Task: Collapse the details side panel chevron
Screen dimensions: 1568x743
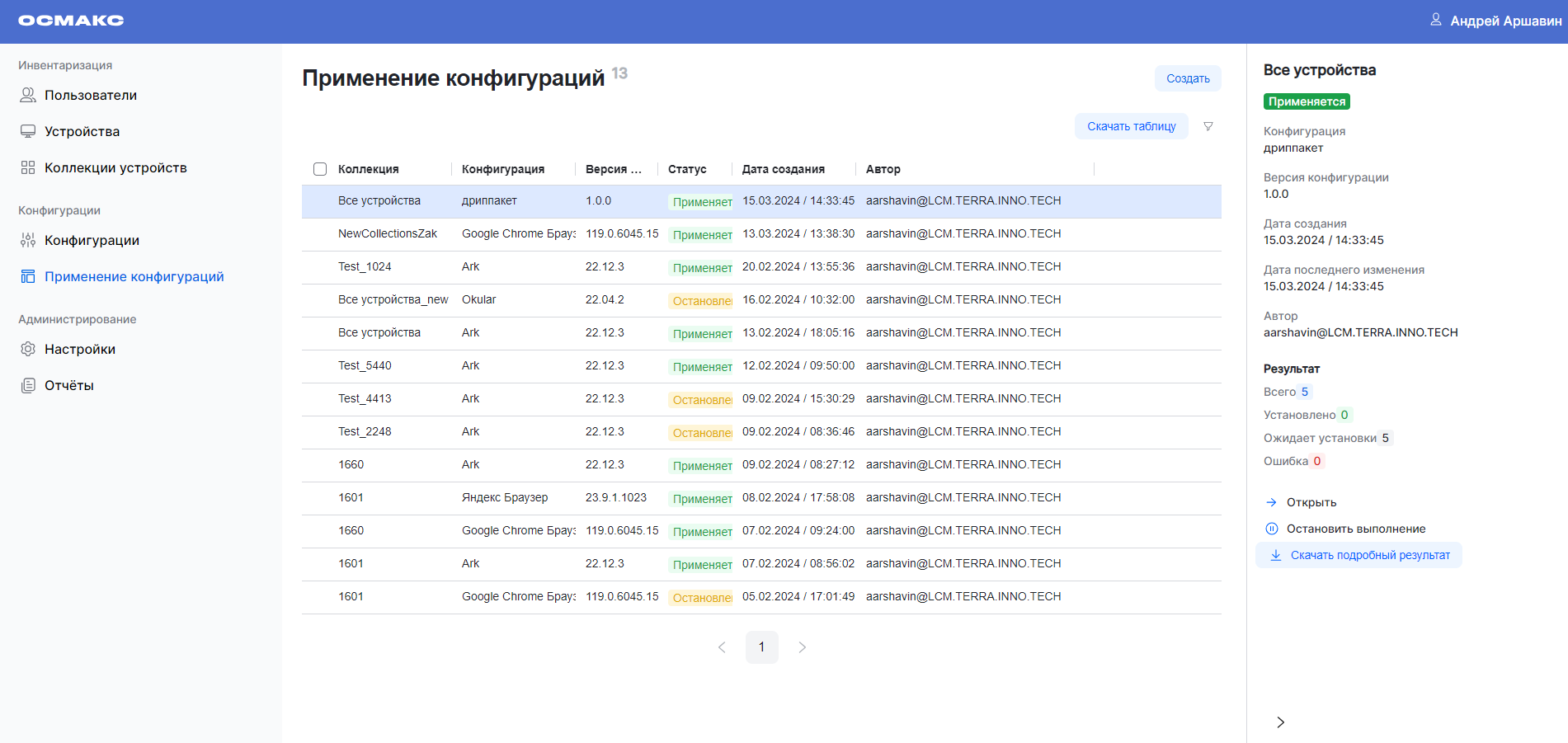Action: [1280, 722]
